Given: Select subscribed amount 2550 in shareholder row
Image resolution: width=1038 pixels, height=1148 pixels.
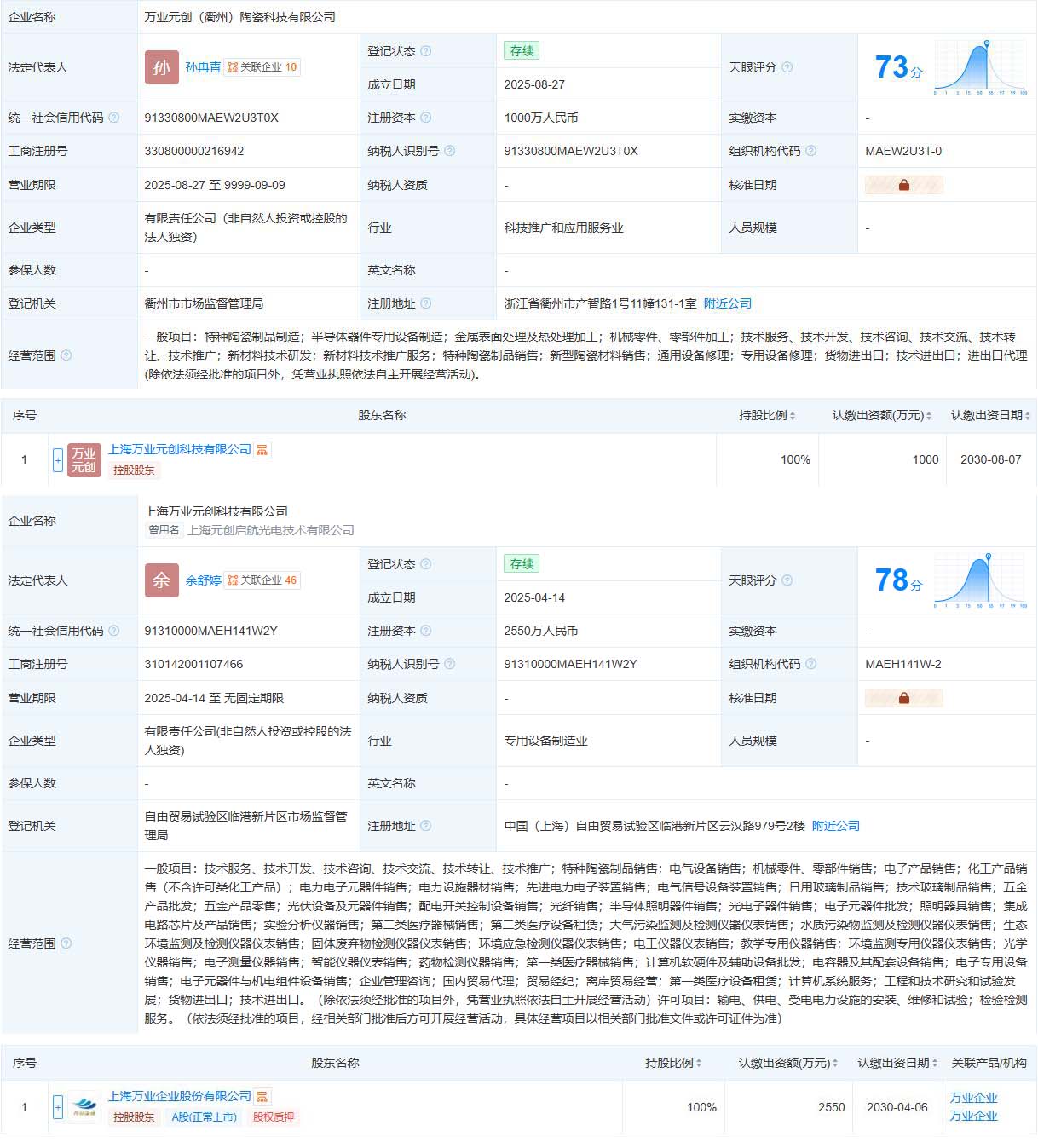Looking at the screenshot, I should 831,1107.
